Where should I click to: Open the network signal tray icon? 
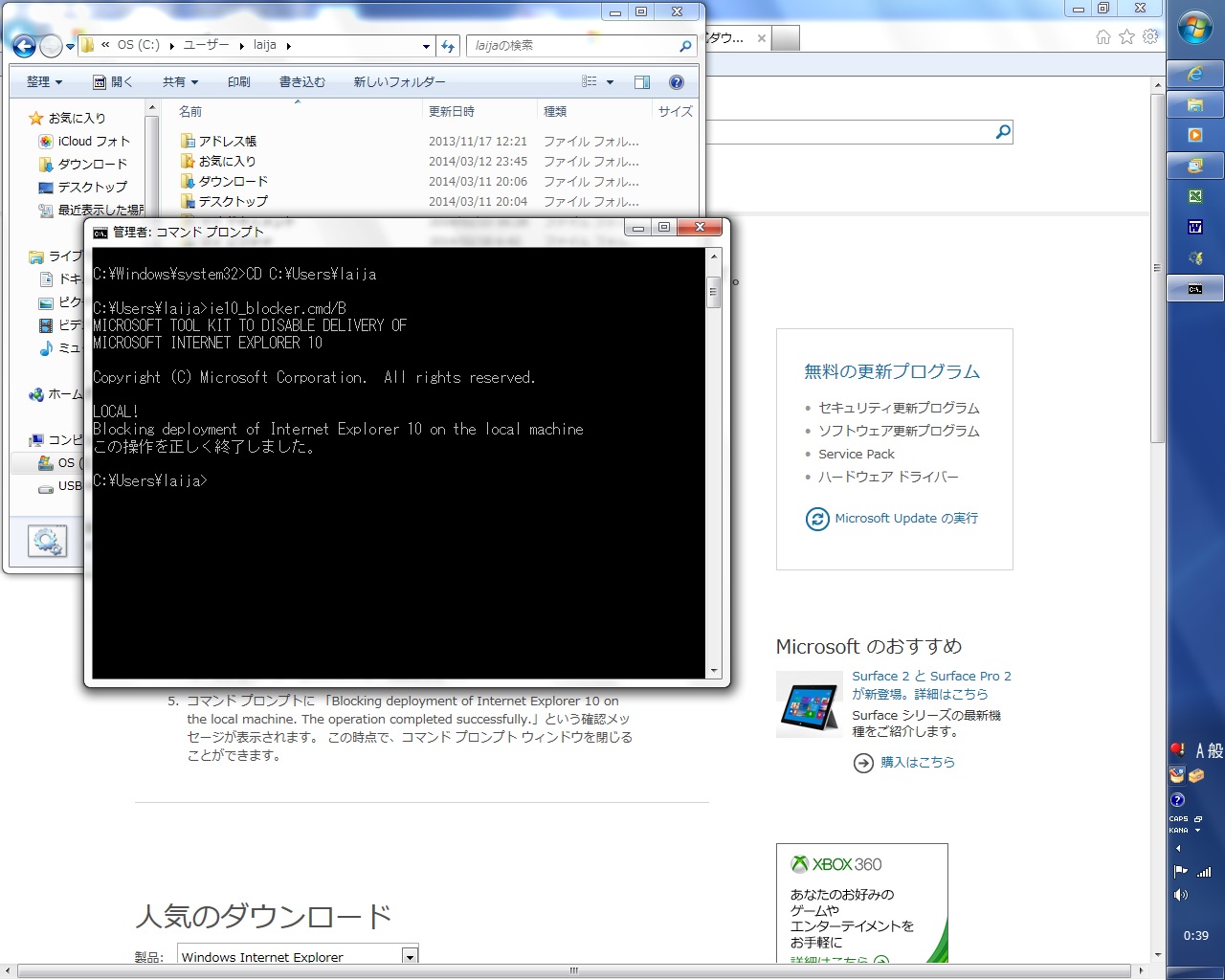[x=1205, y=872]
